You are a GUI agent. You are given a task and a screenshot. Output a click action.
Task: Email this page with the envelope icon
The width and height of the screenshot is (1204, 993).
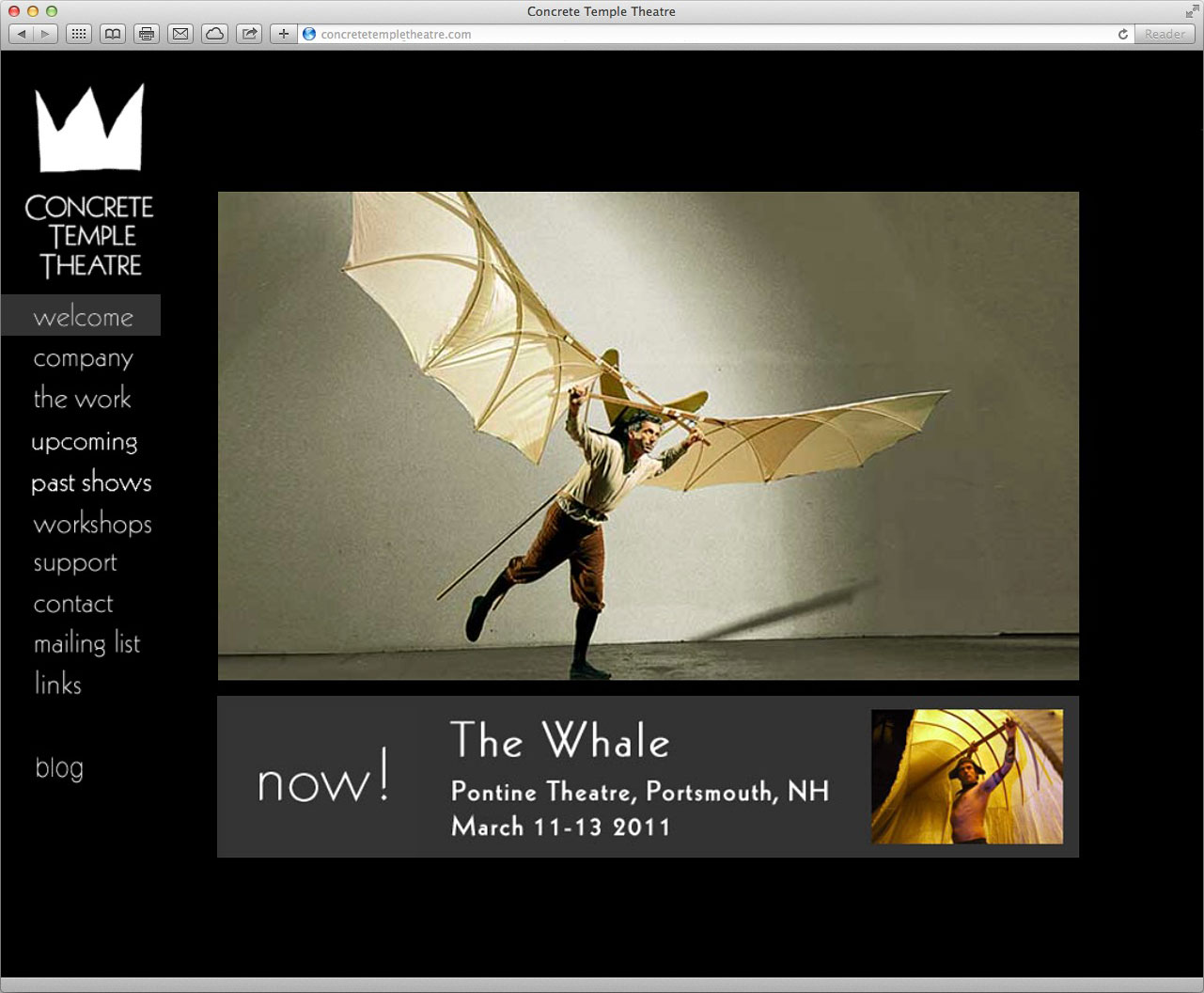[x=180, y=34]
